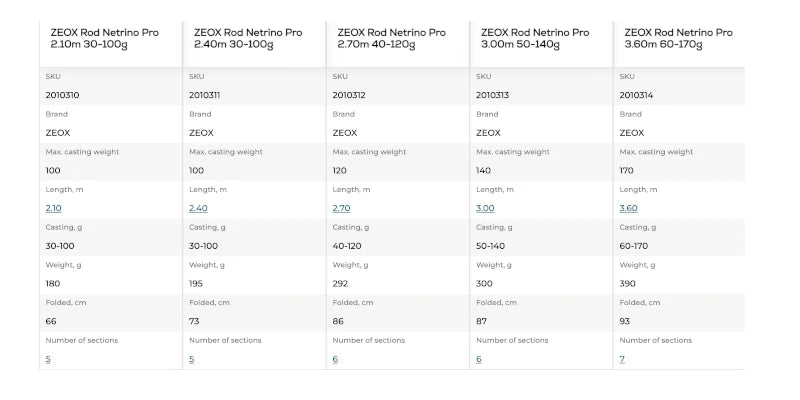Click max casting weight value 170

point(627,170)
